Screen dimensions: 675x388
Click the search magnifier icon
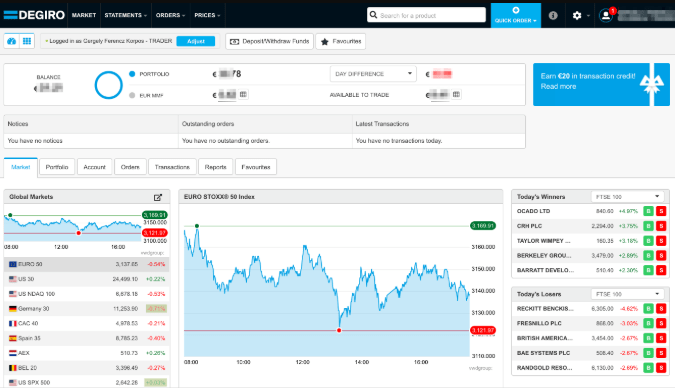pyautogui.click(x=374, y=15)
